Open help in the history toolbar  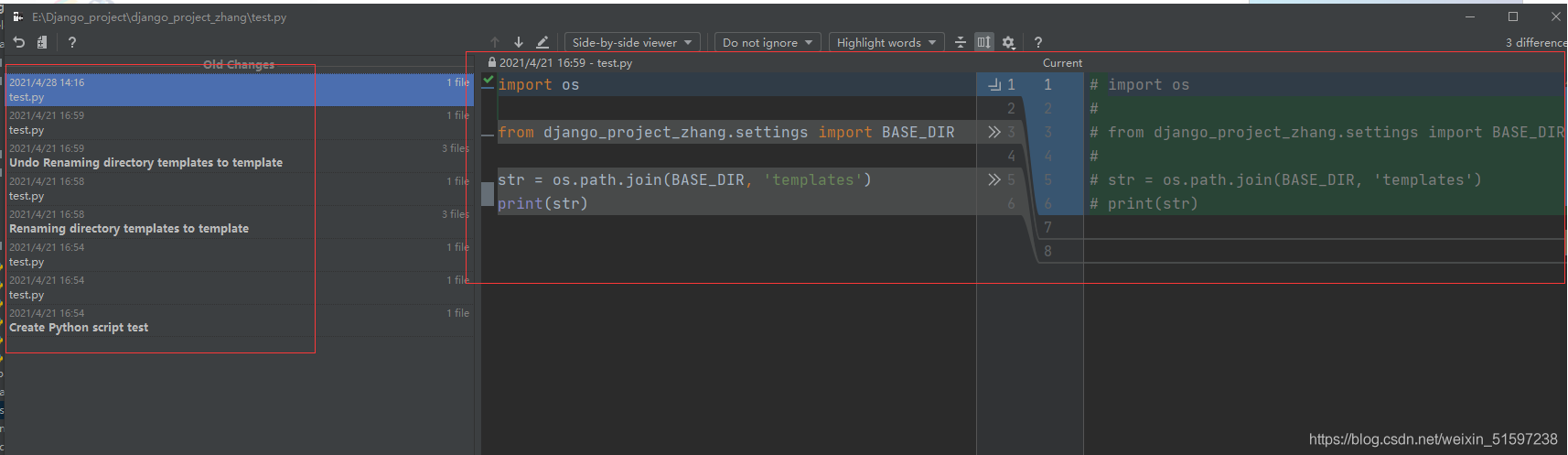coord(72,42)
